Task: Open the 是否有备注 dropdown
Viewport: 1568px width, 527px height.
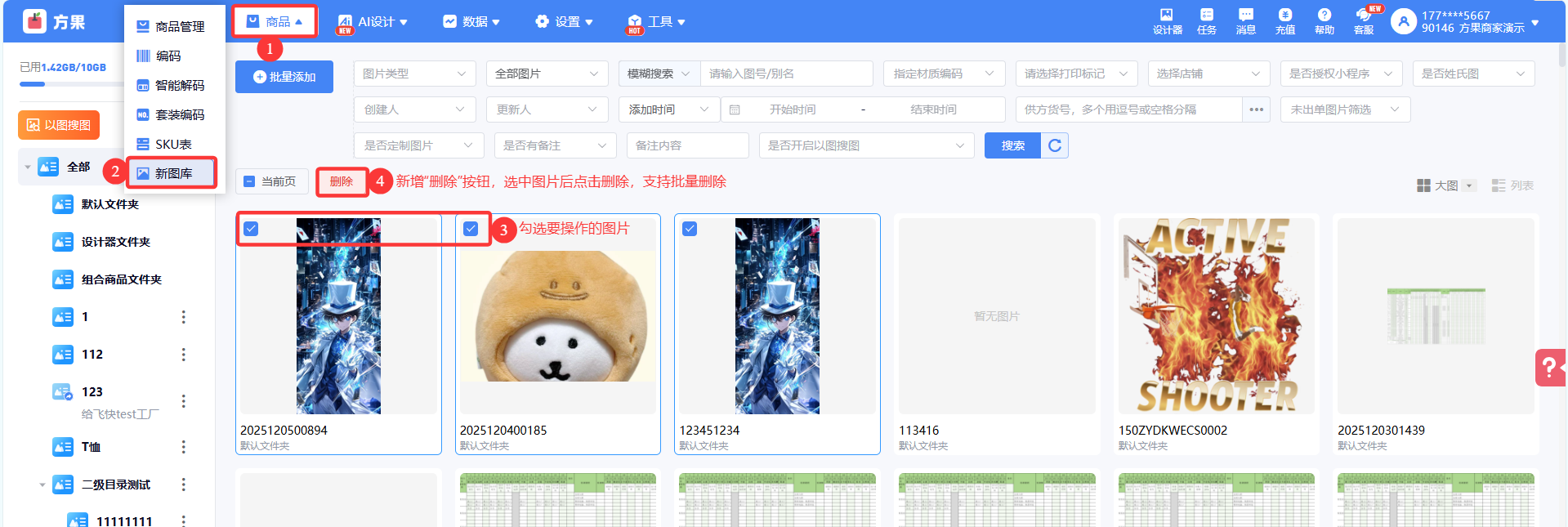Action: [x=556, y=145]
